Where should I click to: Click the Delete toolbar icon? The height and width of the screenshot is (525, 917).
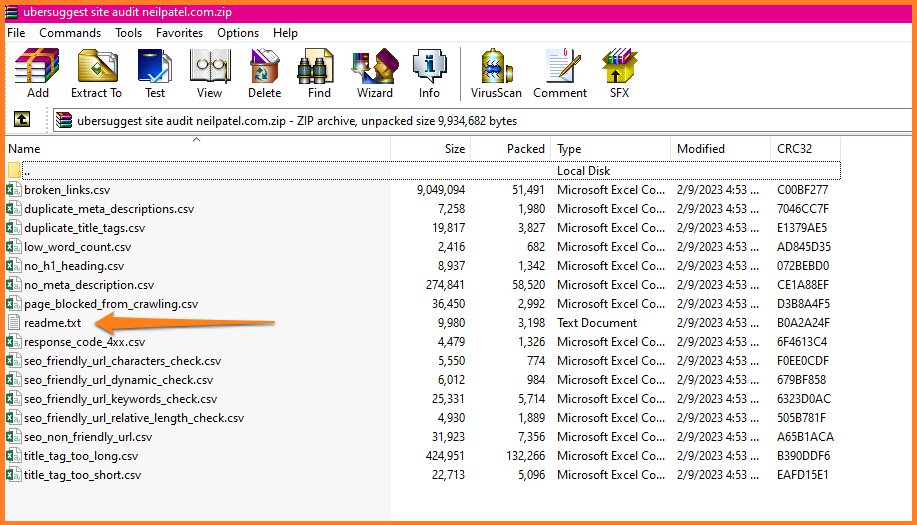(x=264, y=74)
